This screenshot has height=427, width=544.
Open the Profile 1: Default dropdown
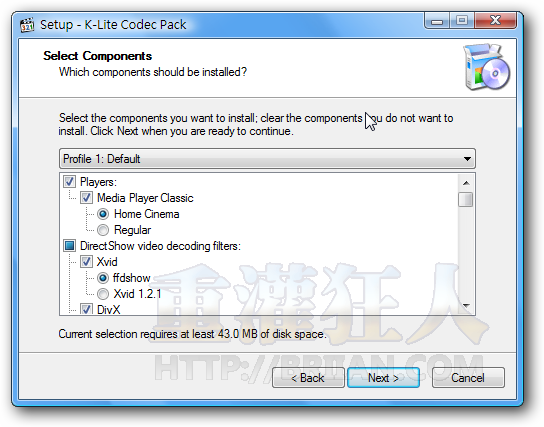(x=267, y=159)
